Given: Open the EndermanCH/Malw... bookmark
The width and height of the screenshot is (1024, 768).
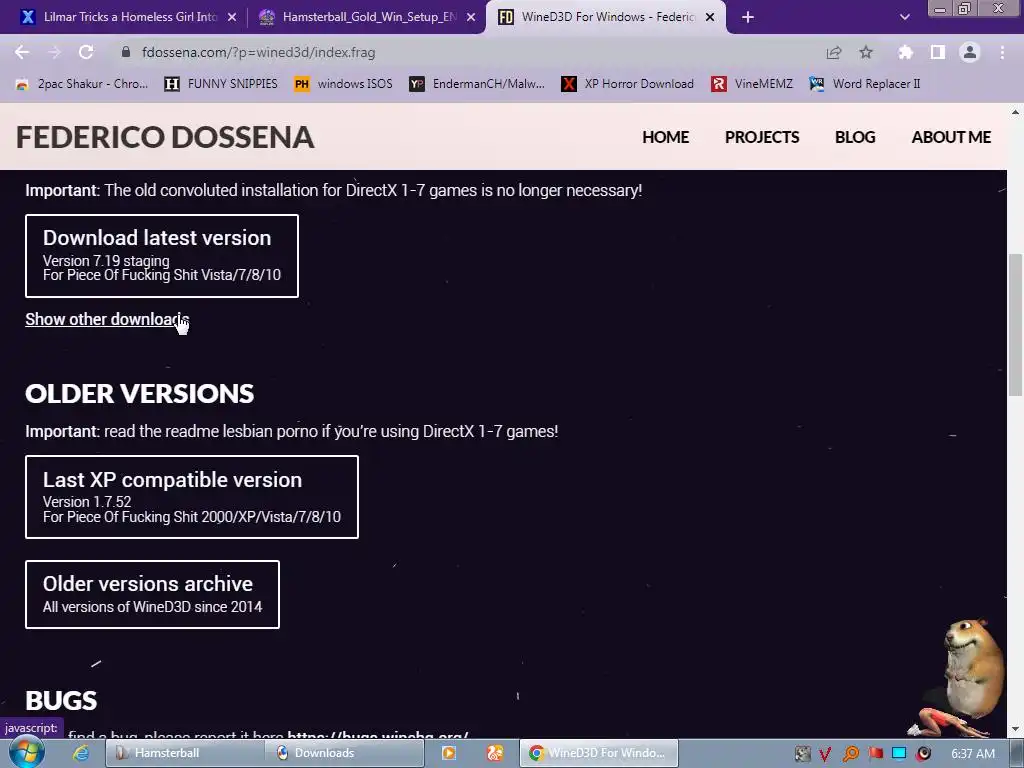Looking at the screenshot, I should tap(477, 84).
